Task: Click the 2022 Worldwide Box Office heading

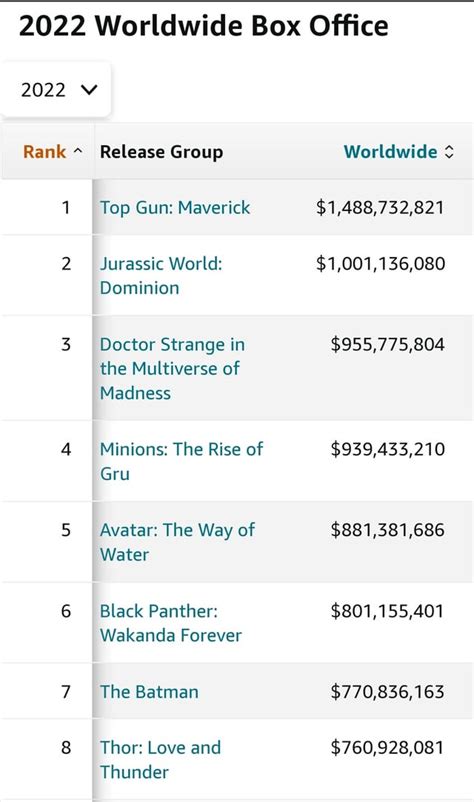Action: [x=204, y=26]
